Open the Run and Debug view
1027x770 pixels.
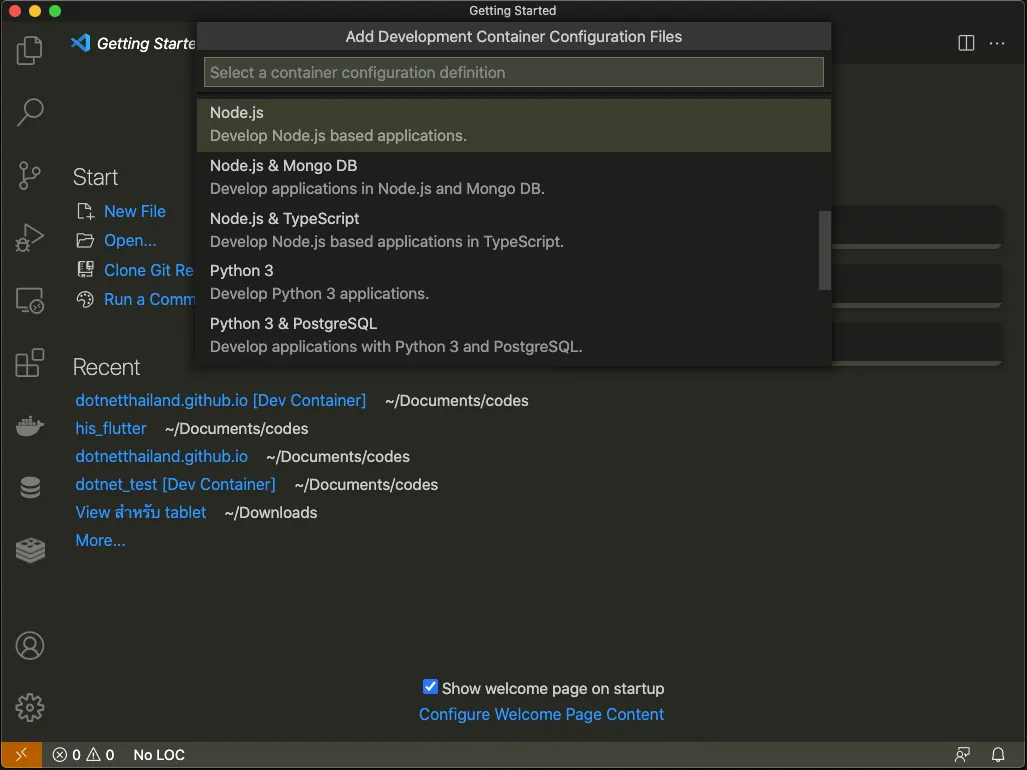[29, 238]
